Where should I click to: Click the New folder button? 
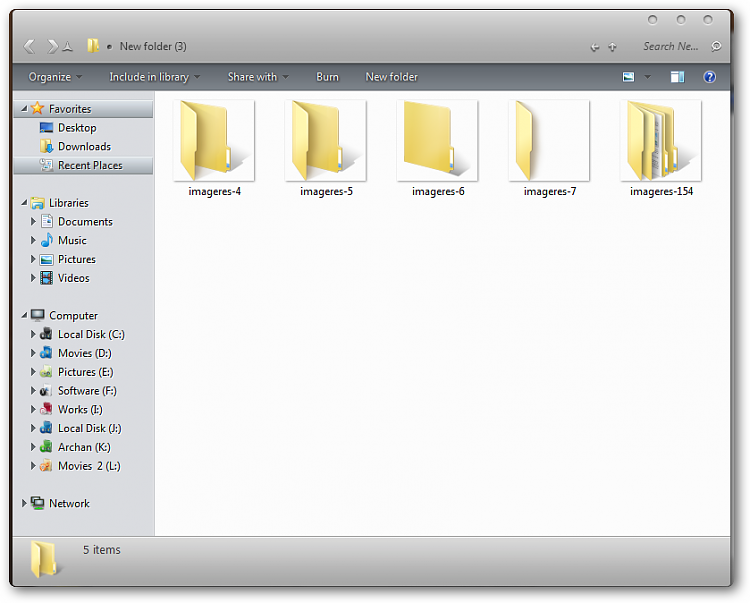391,77
